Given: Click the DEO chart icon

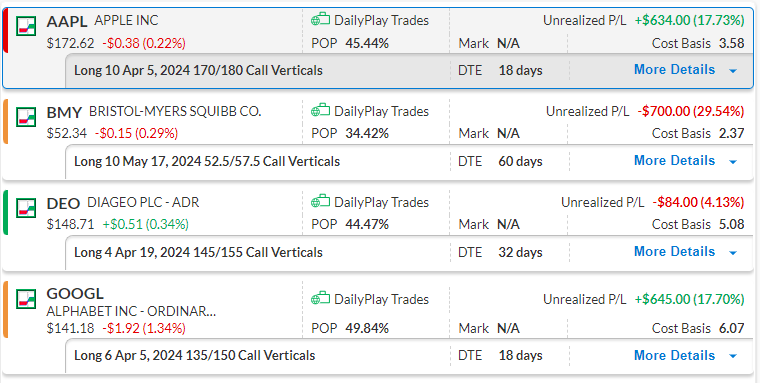Looking at the screenshot, I should click(x=26, y=208).
